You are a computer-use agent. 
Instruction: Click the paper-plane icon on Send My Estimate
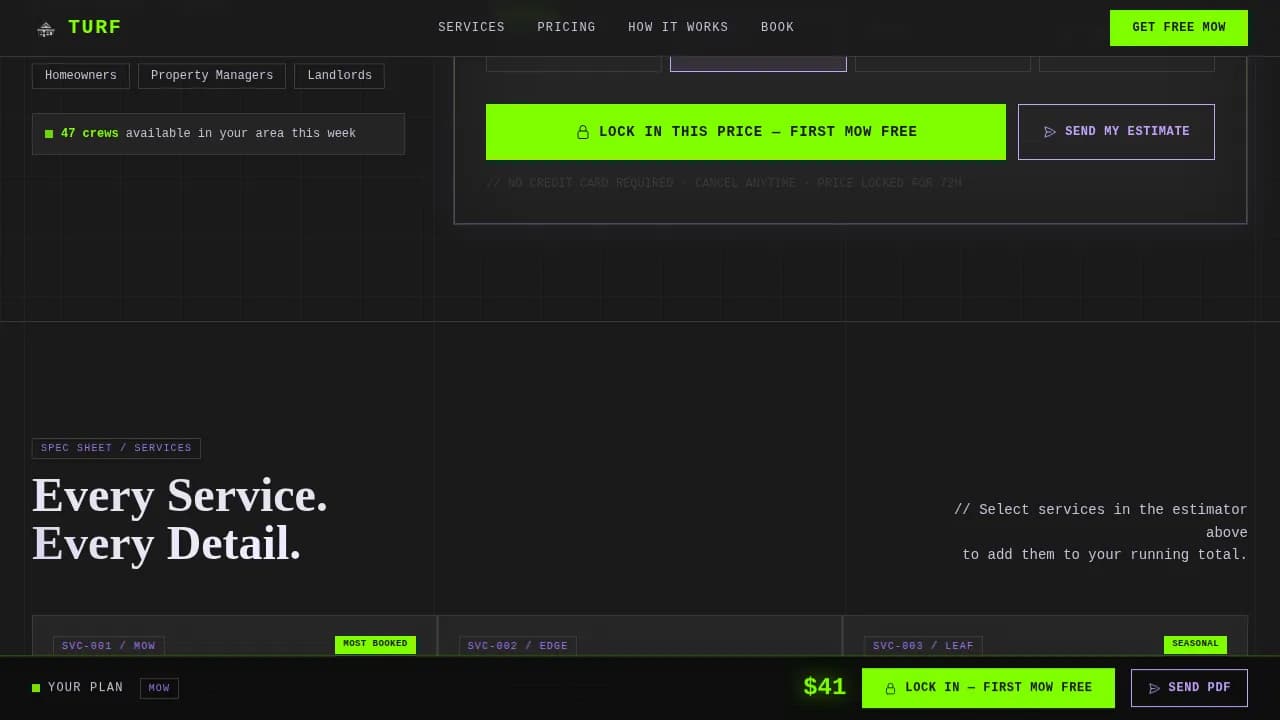pyautogui.click(x=1050, y=132)
